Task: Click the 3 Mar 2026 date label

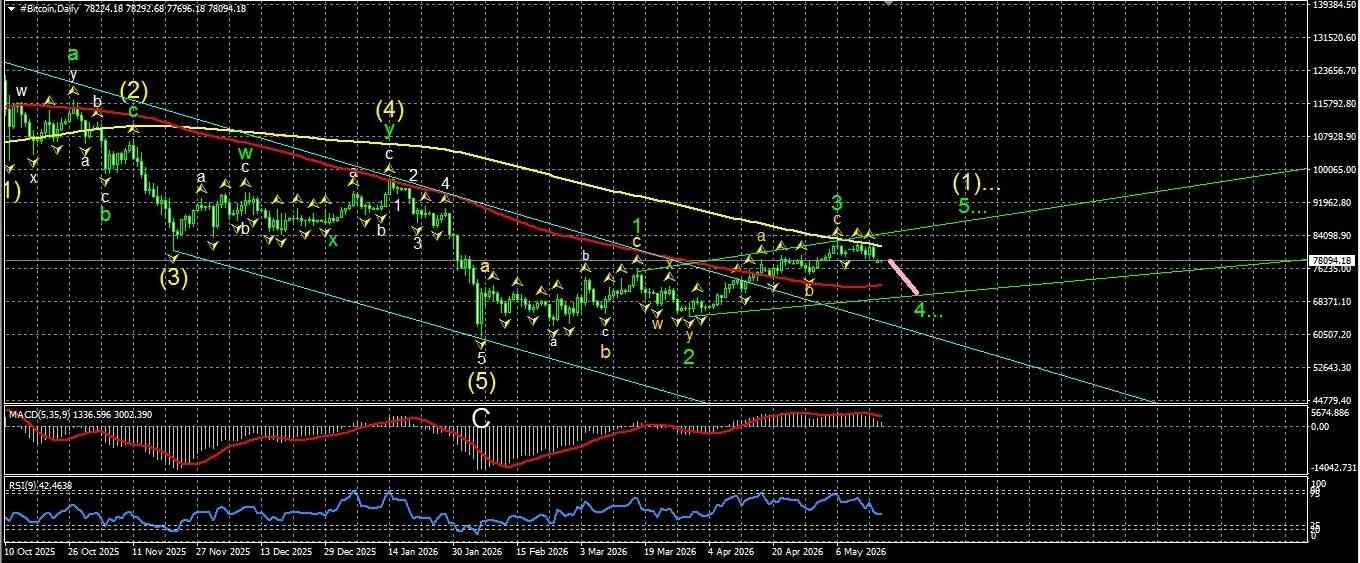Action: click(602, 551)
